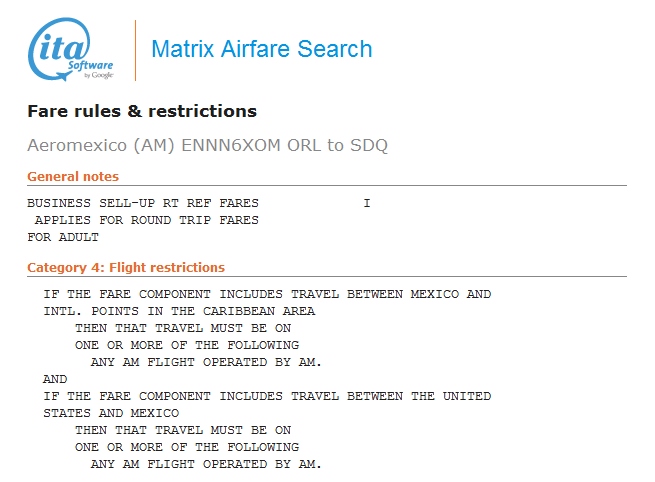Viewport: 655px width, 482px height.
Task: Click the orange vertical divider beside the logo
Action: tap(135, 50)
